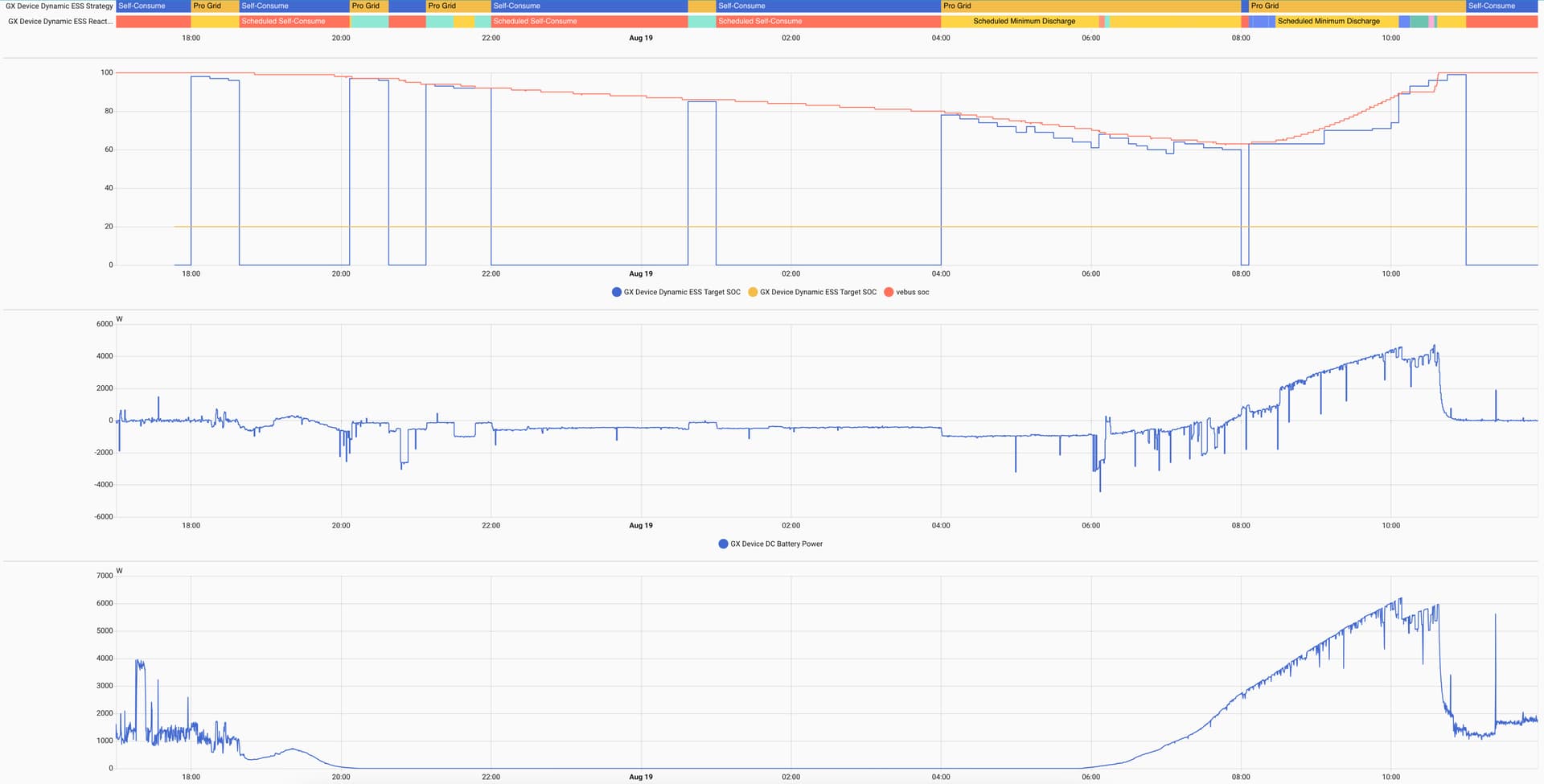Click the GX Device Dynamic ESS React... row label
Viewport: 1544px width, 784px height.
[60, 21]
